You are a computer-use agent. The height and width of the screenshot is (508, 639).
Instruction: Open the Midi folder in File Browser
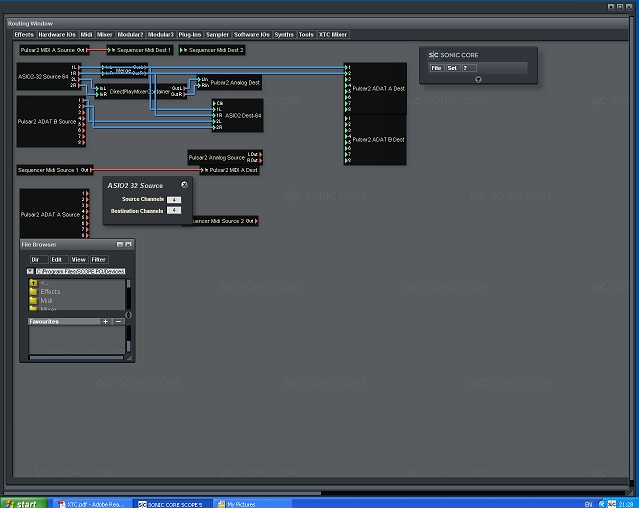pos(46,300)
